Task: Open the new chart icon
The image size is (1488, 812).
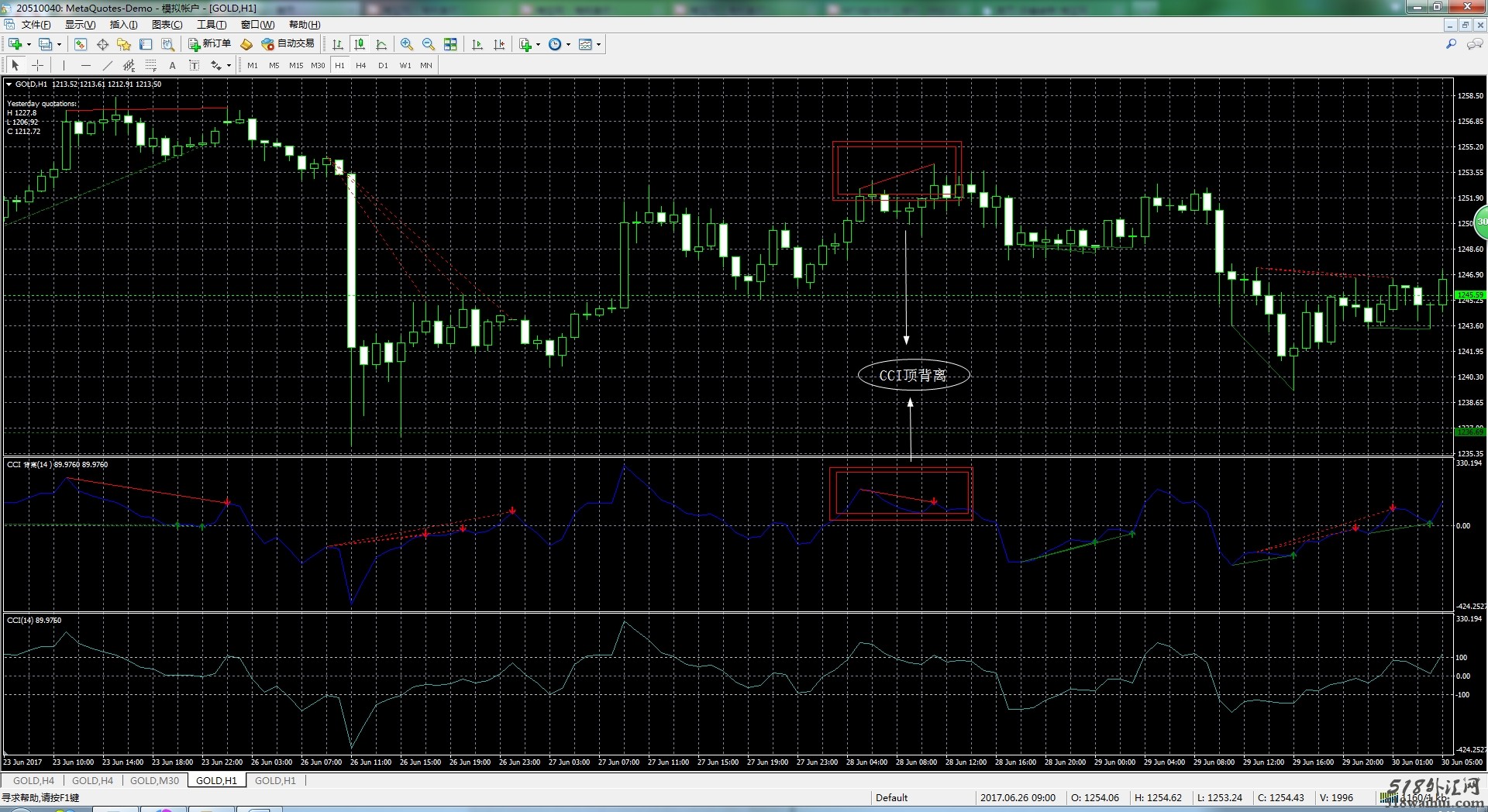Action: (15, 44)
